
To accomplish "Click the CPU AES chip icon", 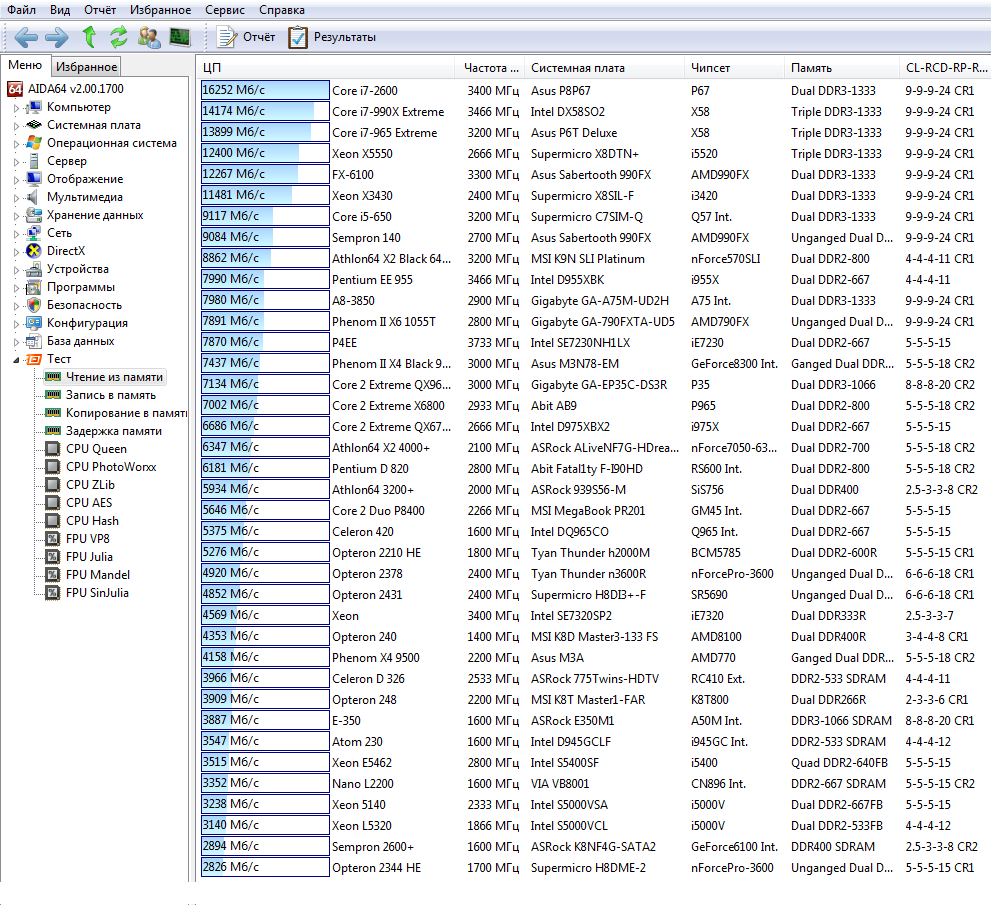I will pos(53,503).
